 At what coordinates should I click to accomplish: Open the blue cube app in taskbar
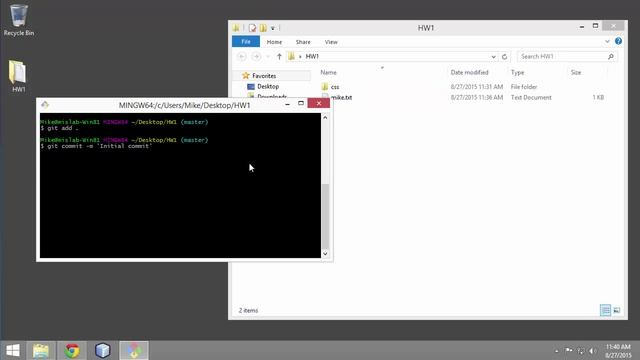(102, 350)
